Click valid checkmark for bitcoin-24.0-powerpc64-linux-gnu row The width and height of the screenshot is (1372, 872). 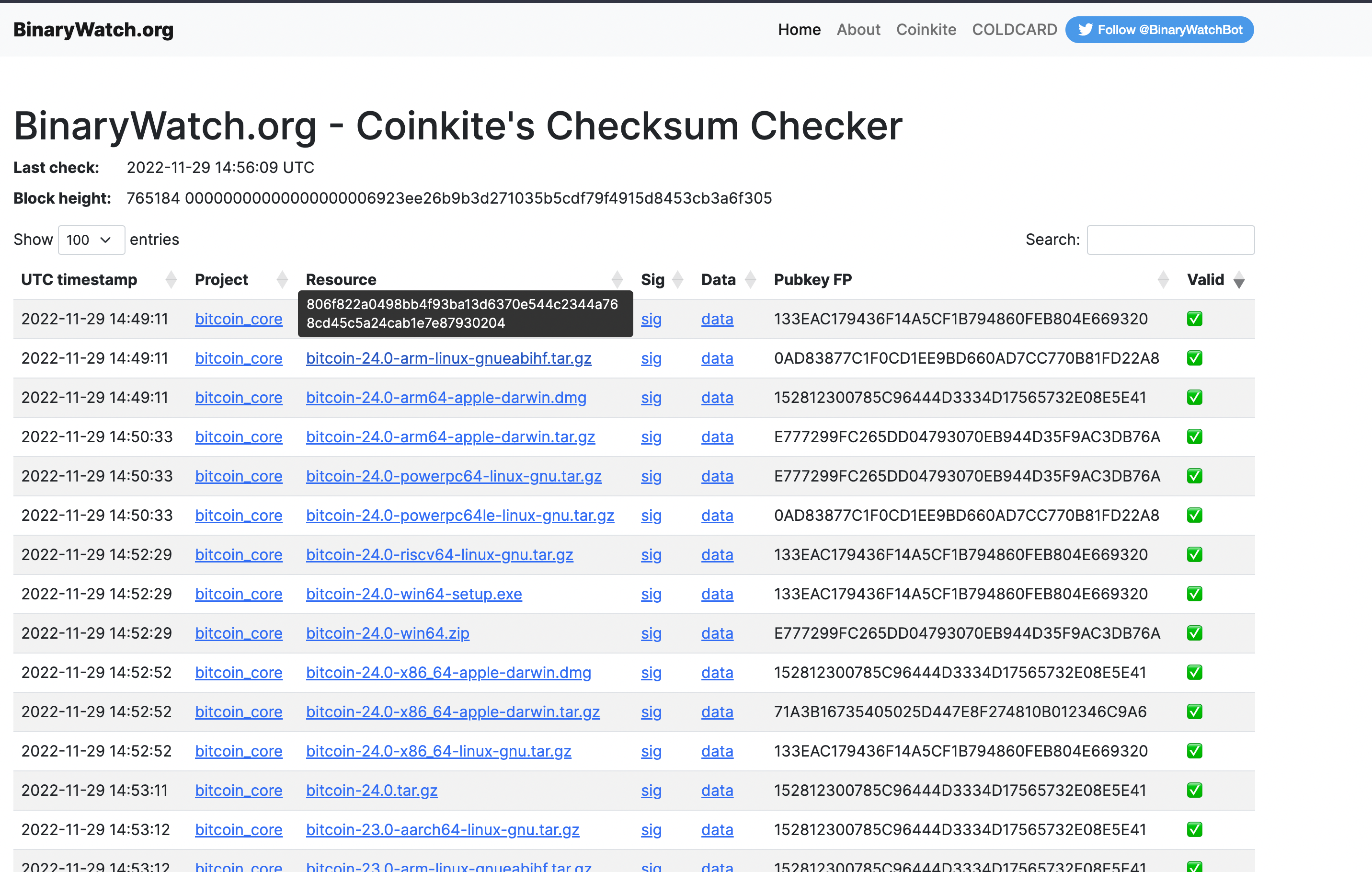click(1195, 476)
